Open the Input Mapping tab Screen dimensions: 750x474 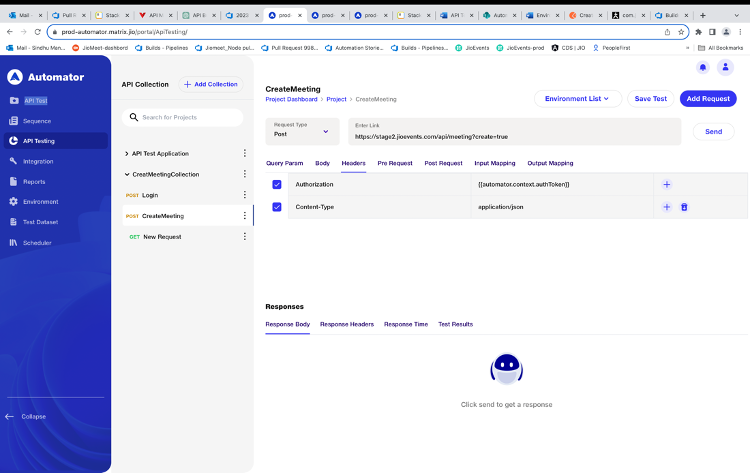495,163
